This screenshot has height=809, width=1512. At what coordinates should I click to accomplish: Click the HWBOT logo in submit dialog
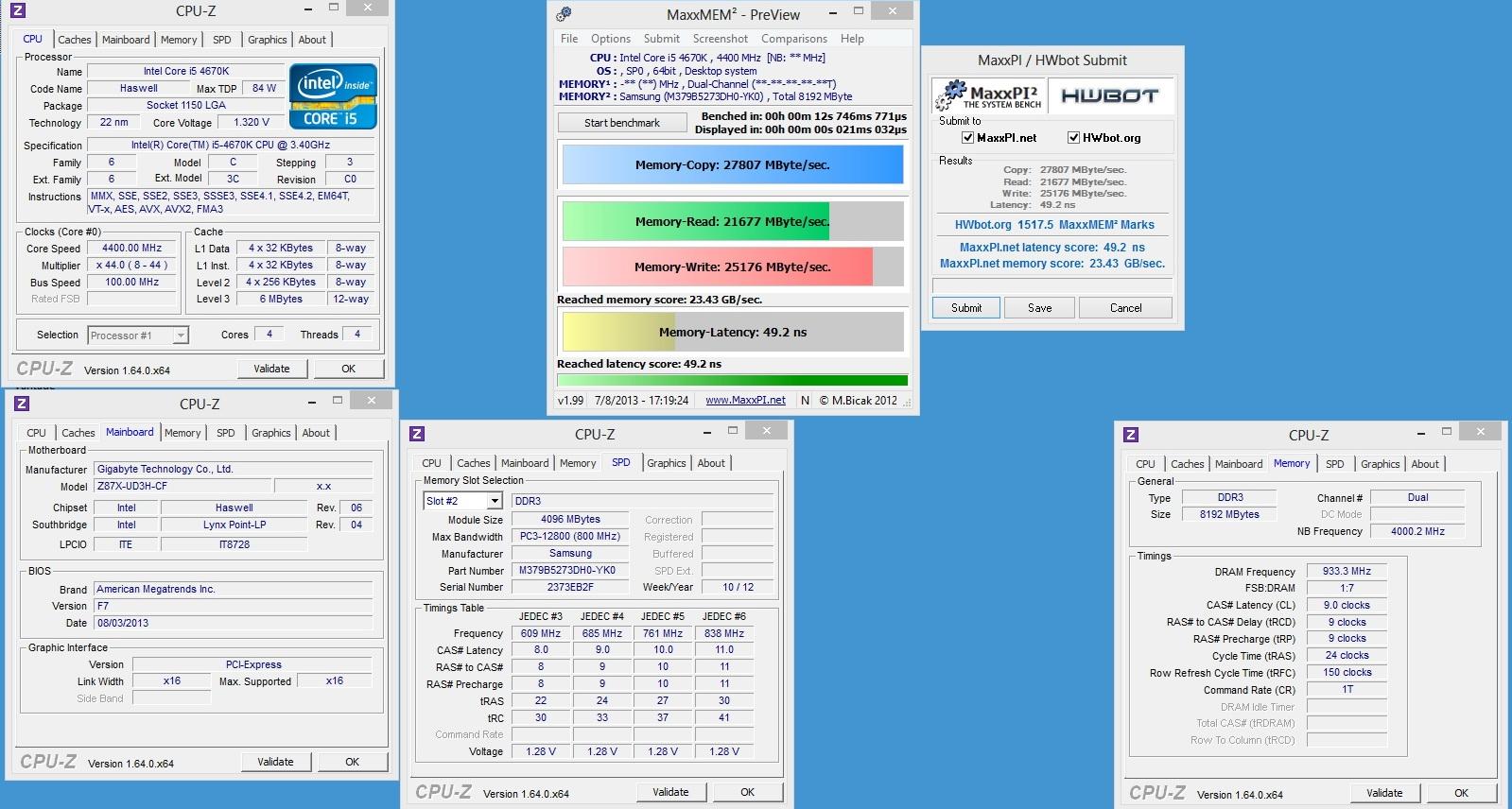coord(1109,95)
